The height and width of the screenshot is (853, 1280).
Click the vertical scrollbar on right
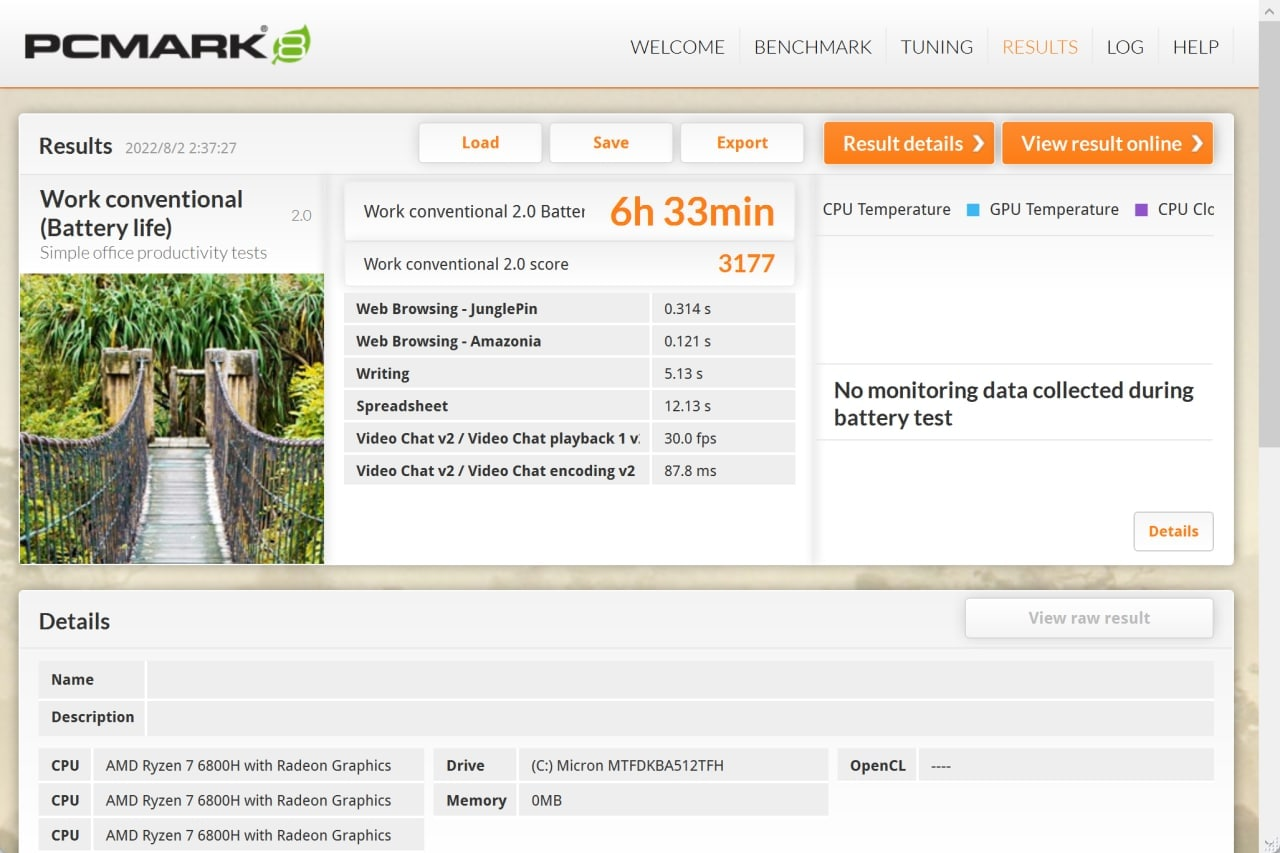click(x=1268, y=300)
